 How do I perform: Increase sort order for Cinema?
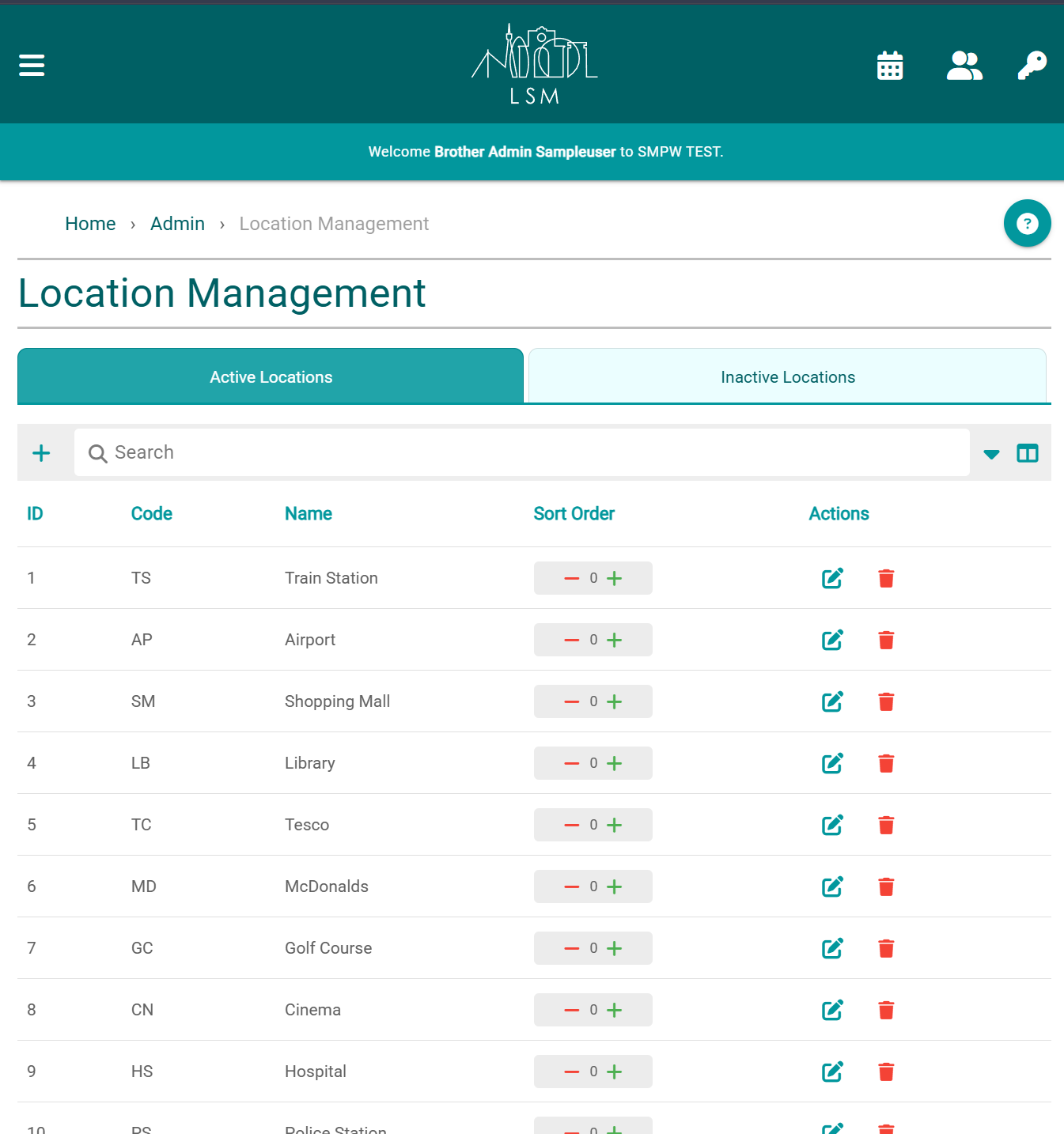click(615, 1010)
